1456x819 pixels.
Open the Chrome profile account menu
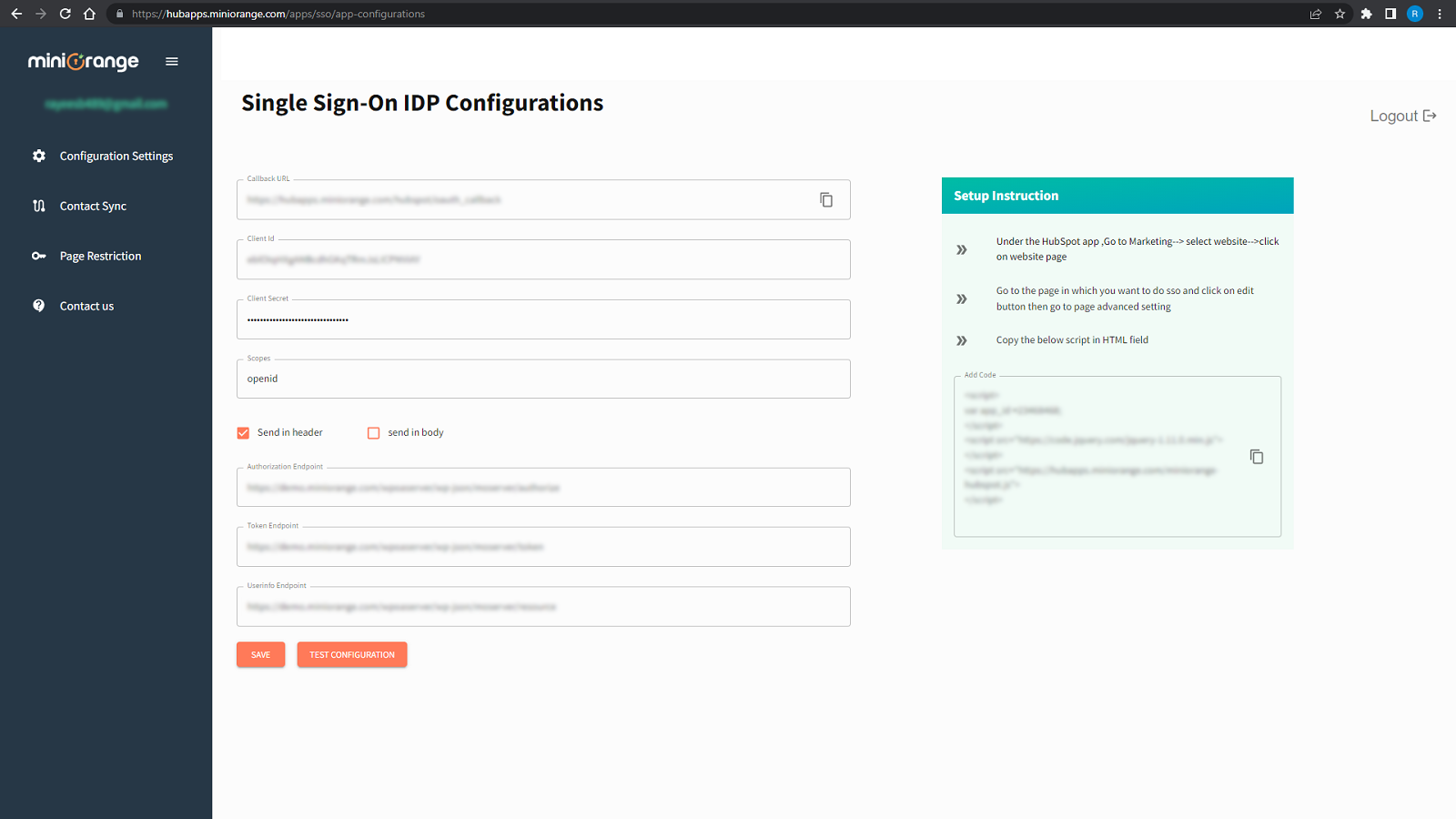click(1414, 14)
